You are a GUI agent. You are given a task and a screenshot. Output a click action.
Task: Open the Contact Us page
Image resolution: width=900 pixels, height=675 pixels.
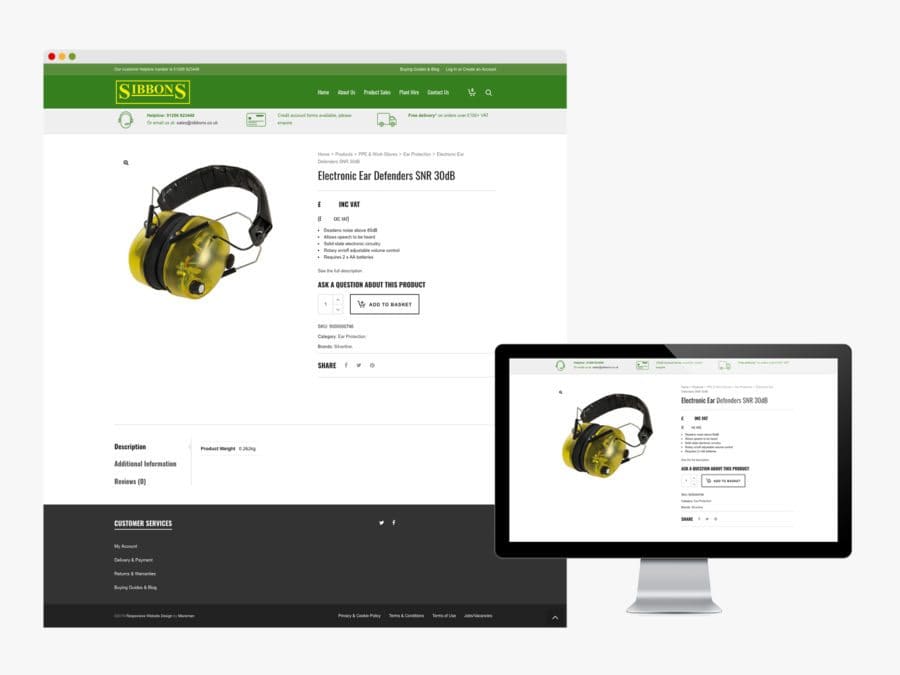click(438, 92)
